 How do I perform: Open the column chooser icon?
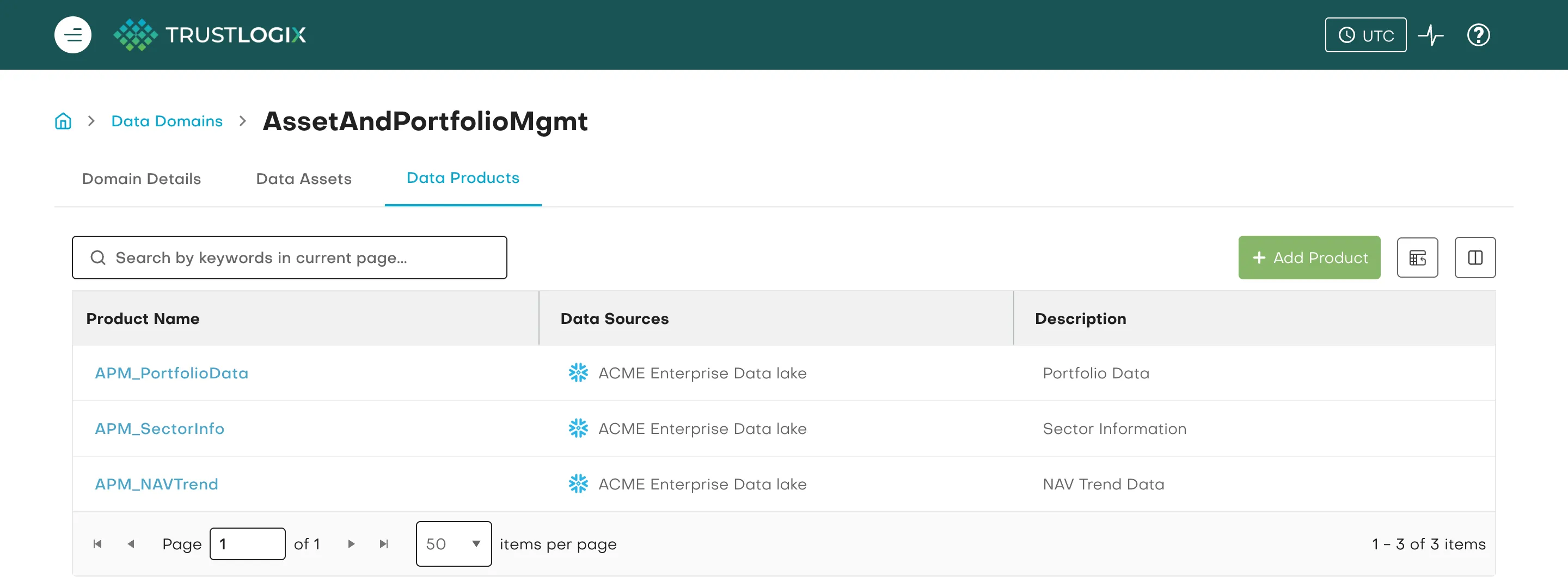1475,258
